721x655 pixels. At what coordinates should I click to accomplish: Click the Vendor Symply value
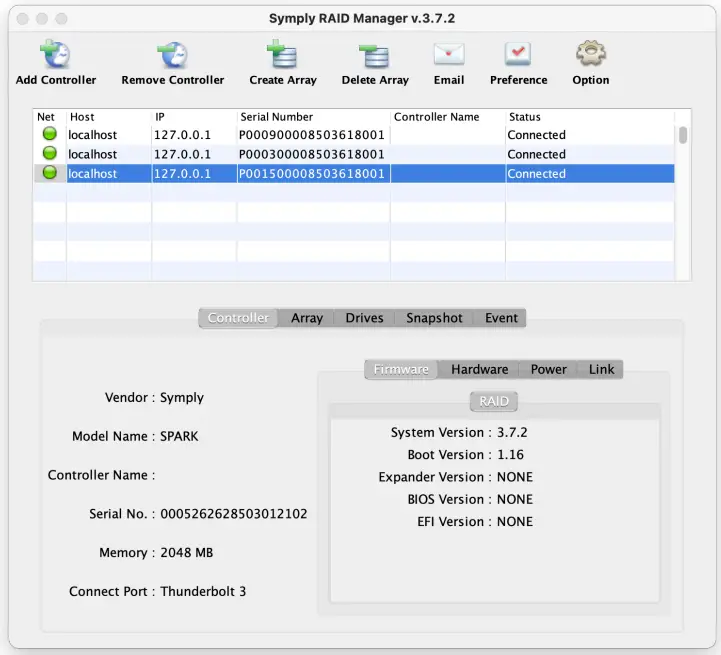point(182,398)
